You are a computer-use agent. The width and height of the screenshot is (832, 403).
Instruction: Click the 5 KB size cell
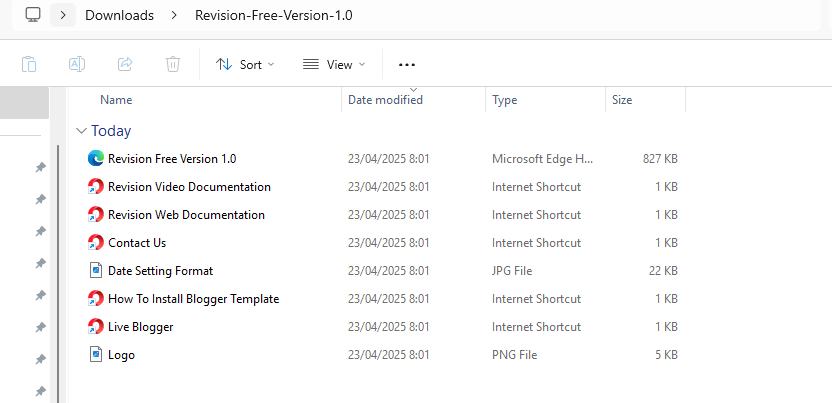pos(666,355)
